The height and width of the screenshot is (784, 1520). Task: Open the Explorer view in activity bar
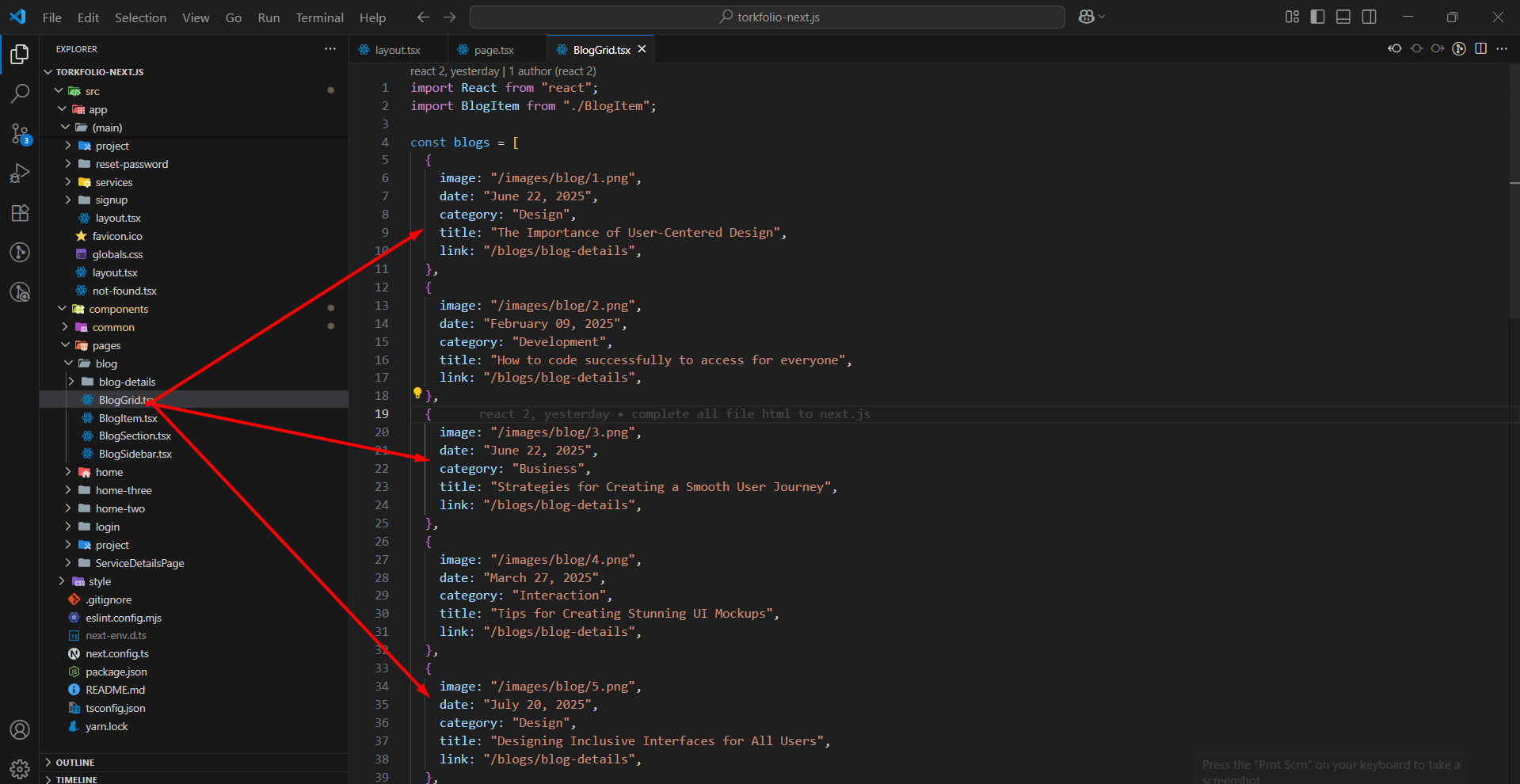20,54
